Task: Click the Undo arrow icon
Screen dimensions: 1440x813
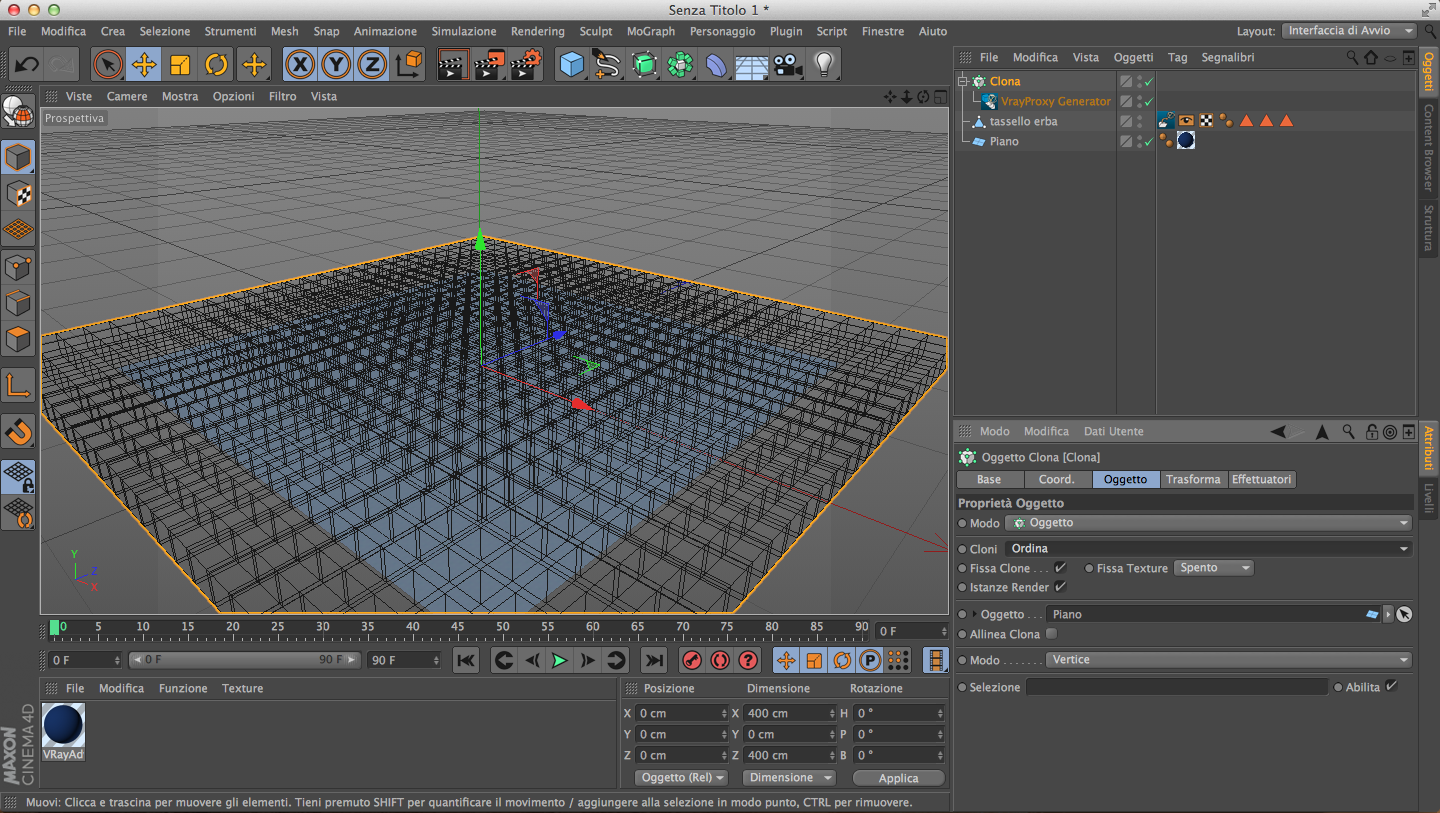Action: (x=27, y=66)
